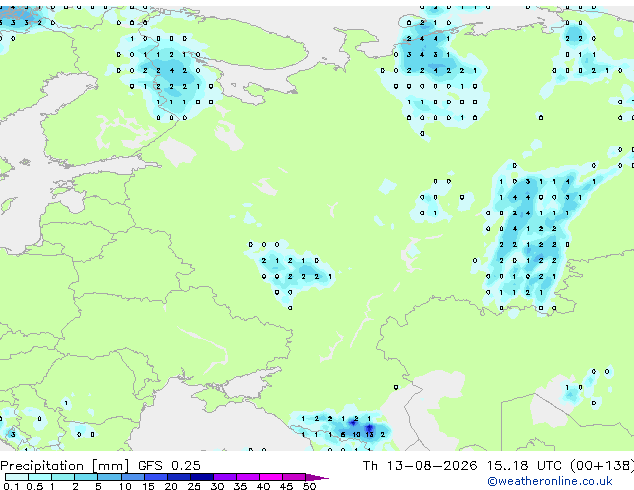
Task: Click the 'Th 13-08-2026' date text
Action: (420, 465)
